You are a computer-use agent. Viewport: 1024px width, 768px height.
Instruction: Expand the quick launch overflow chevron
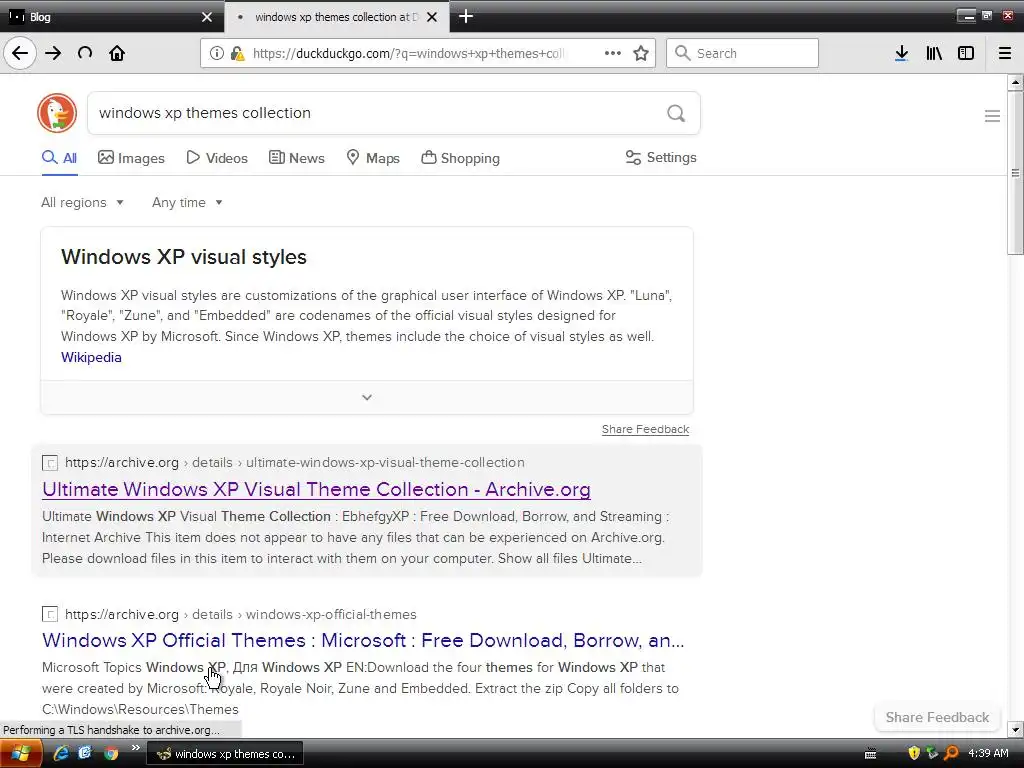tap(135, 748)
